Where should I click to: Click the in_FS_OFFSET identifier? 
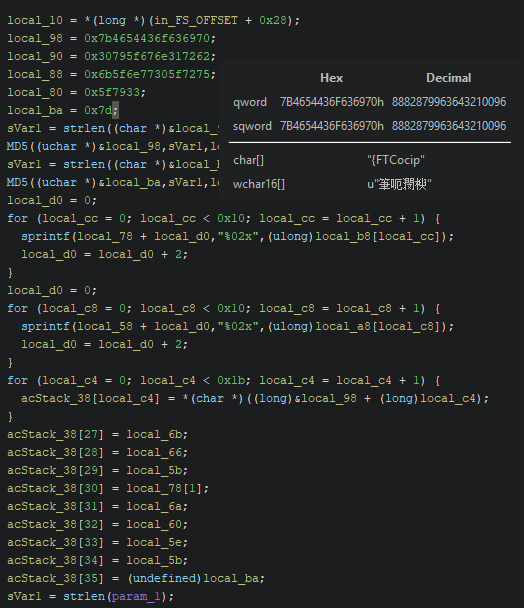[x=196, y=21]
